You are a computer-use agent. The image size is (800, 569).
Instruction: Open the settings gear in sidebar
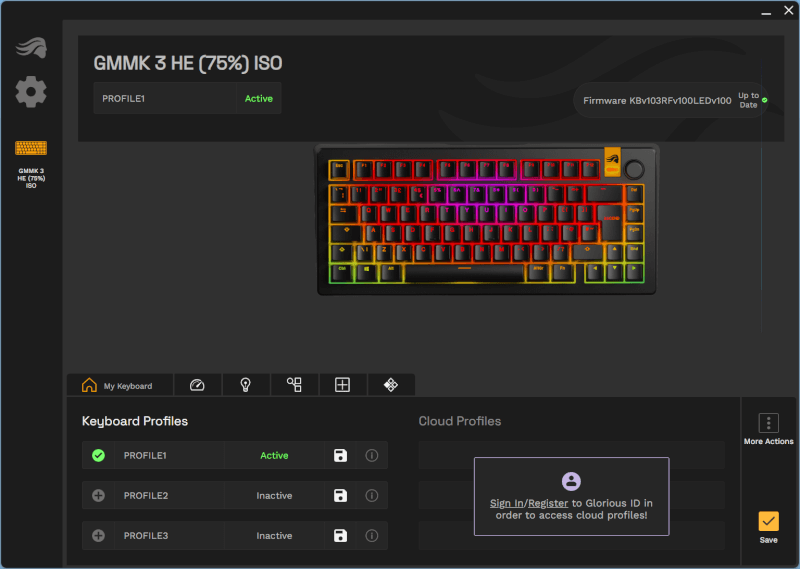(x=31, y=92)
